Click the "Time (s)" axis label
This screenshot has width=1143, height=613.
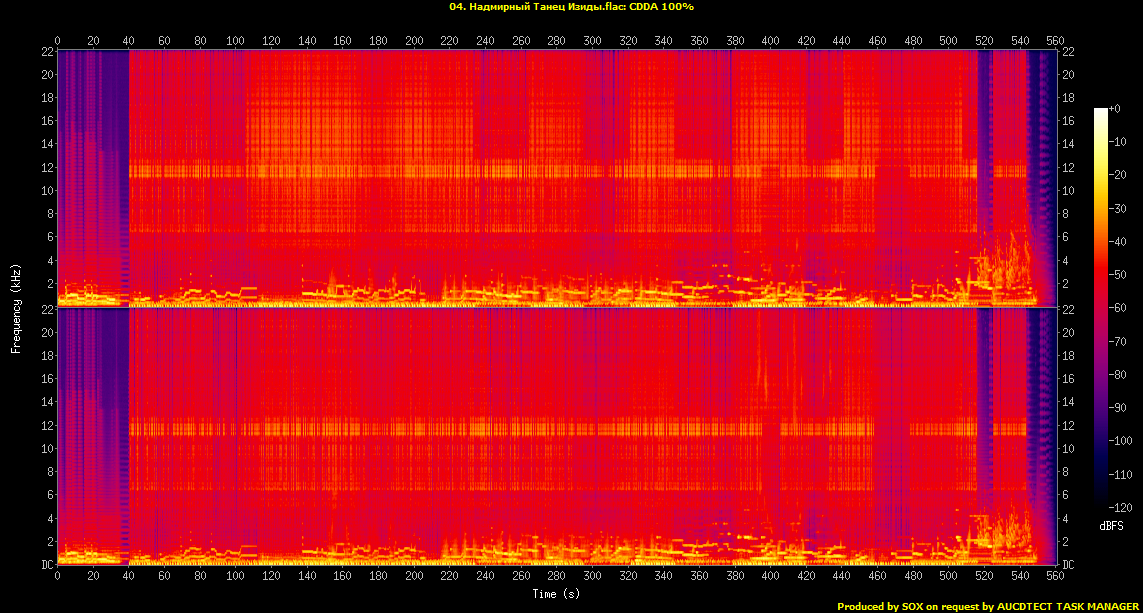click(x=557, y=594)
